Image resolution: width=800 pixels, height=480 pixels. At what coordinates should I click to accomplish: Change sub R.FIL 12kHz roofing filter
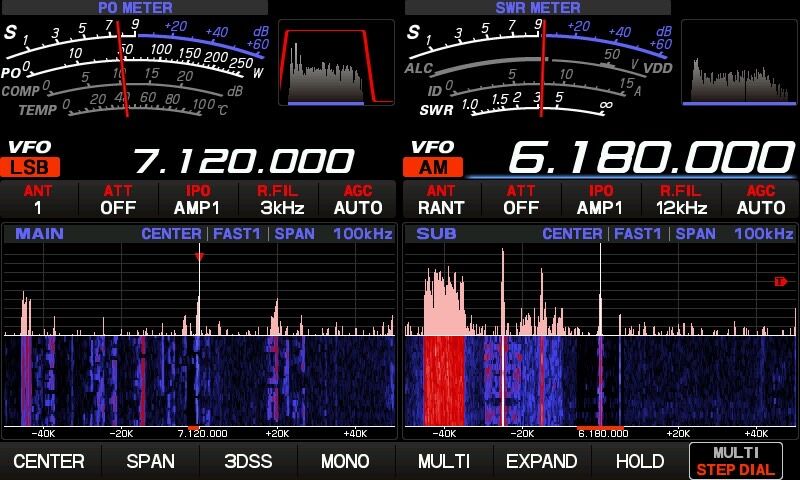click(681, 200)
